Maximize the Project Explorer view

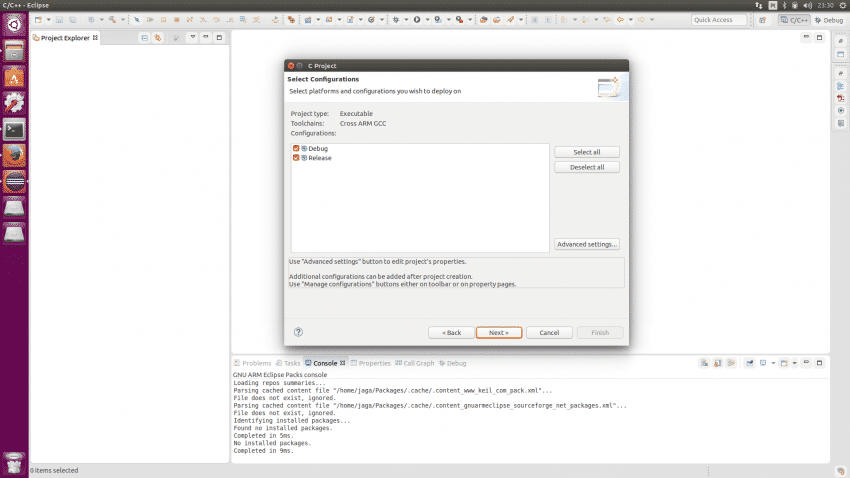tap(219, 37)
